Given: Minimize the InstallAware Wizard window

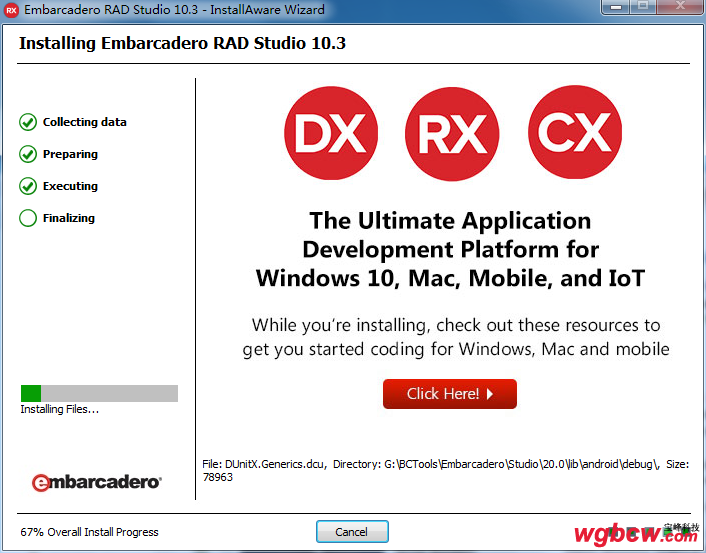Looking at the screenshot, I should (616, 7).
